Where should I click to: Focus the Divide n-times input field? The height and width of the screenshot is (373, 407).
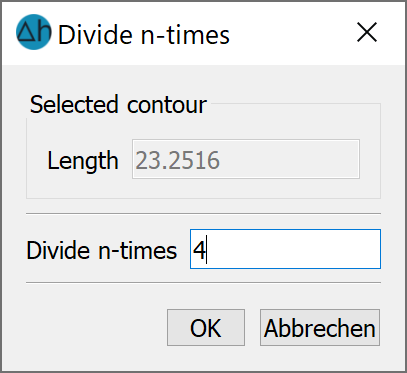[x=285, y=249]
